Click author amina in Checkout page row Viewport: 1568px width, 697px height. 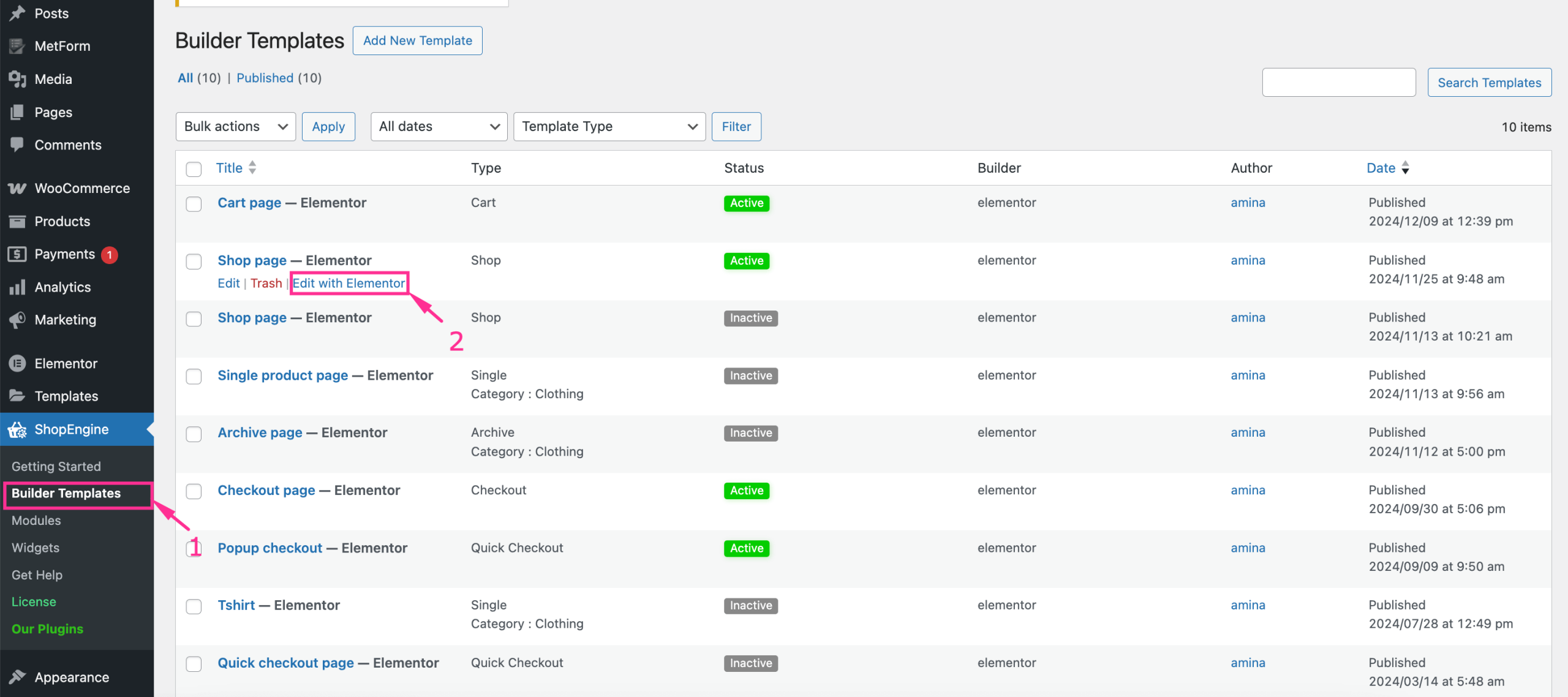pos(1248,490)
